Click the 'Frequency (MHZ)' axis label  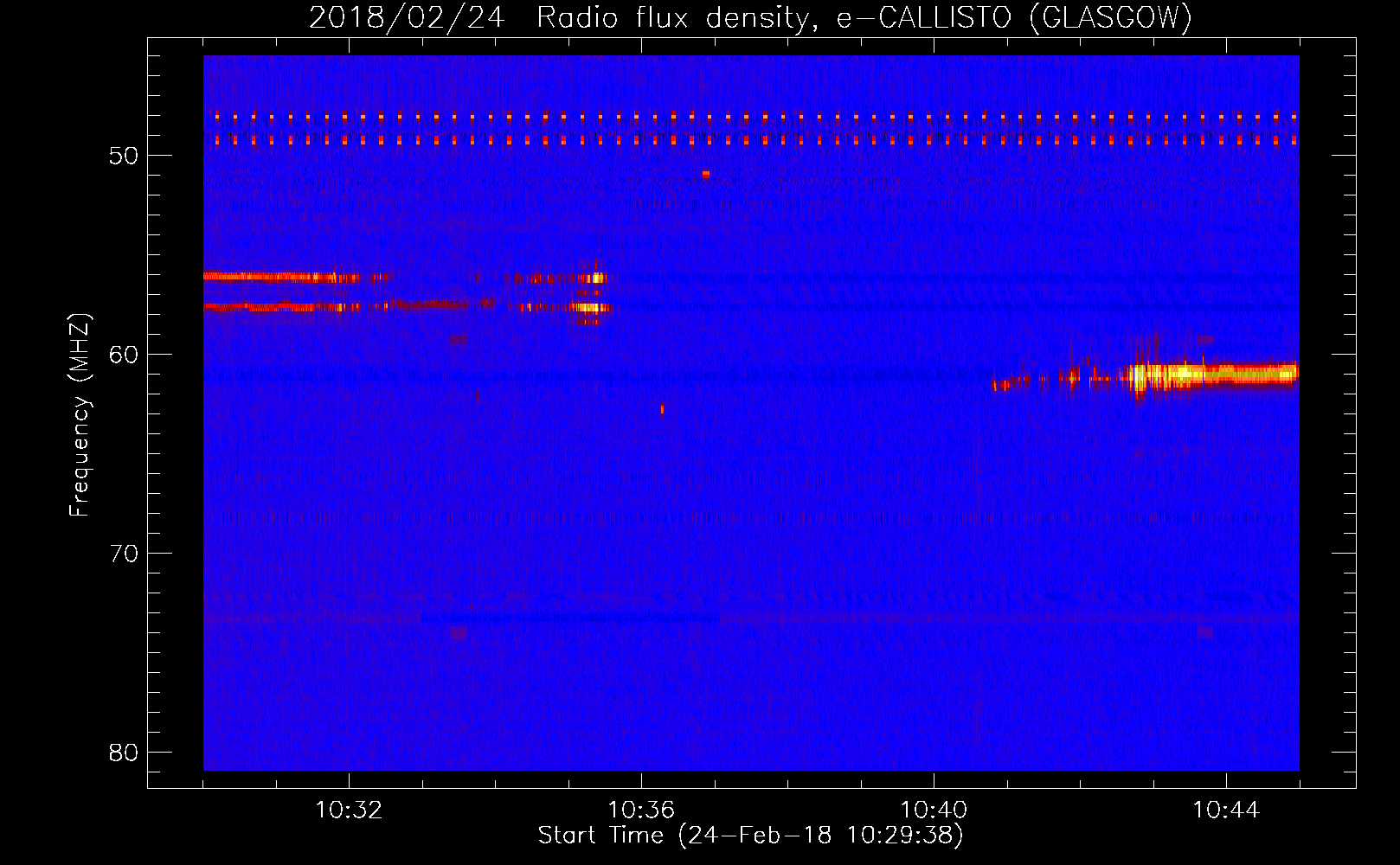point(80,415)
